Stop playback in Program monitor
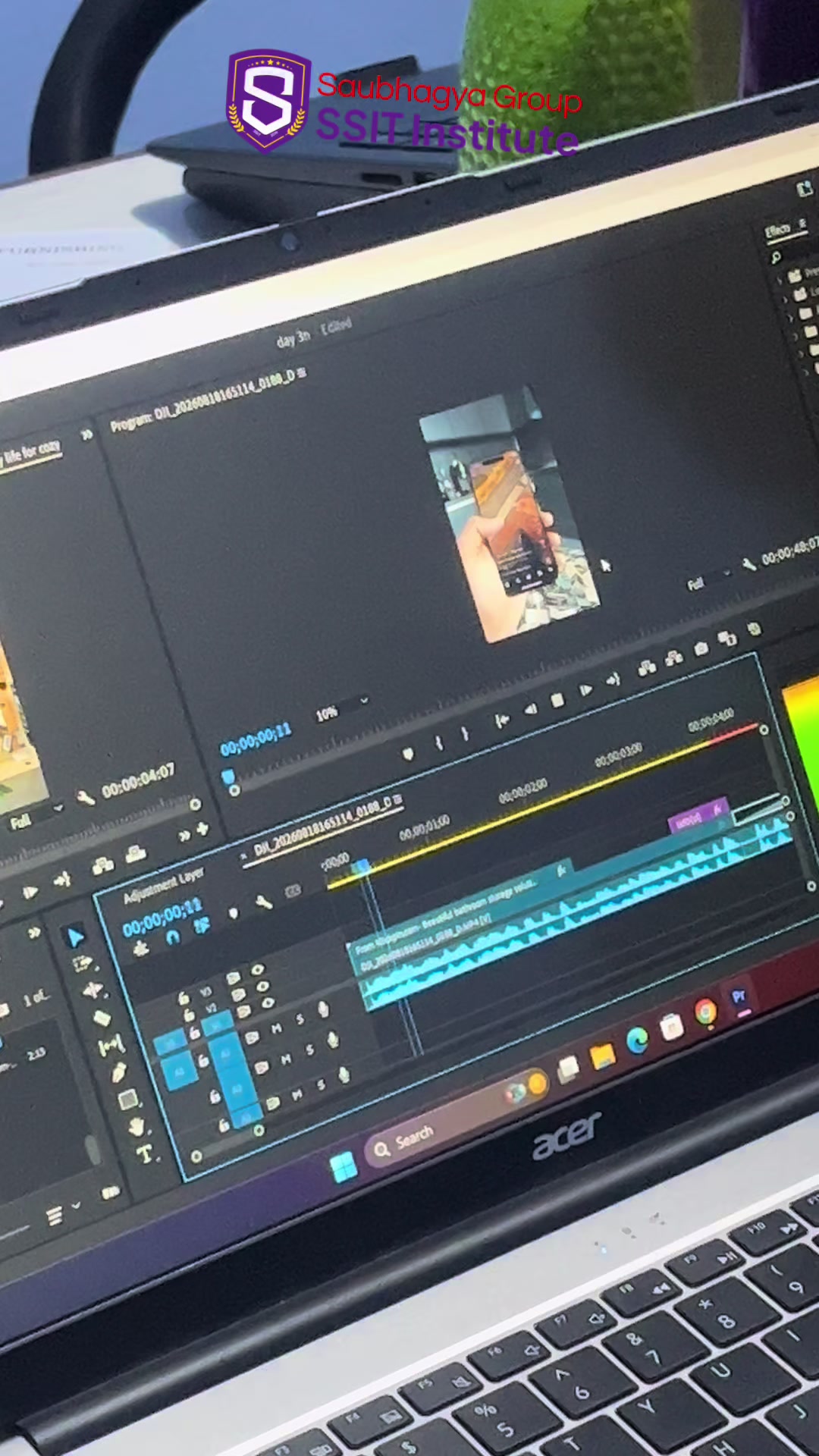Screen dimensions: 819x1456 [x=557, y=700]
